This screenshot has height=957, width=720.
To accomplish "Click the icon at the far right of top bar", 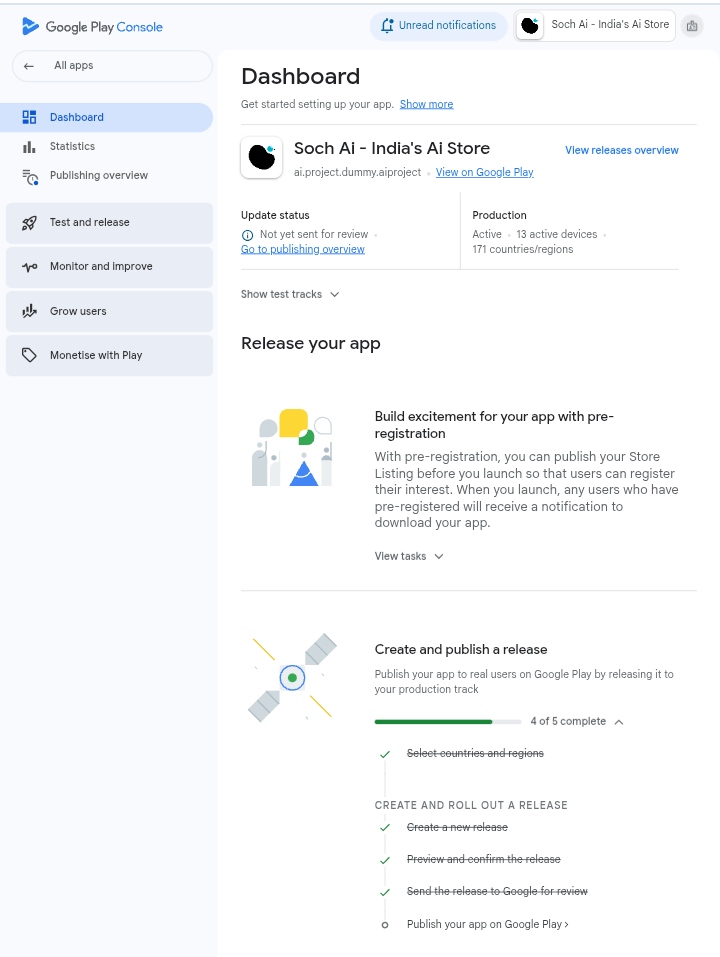I will point(692,26).
